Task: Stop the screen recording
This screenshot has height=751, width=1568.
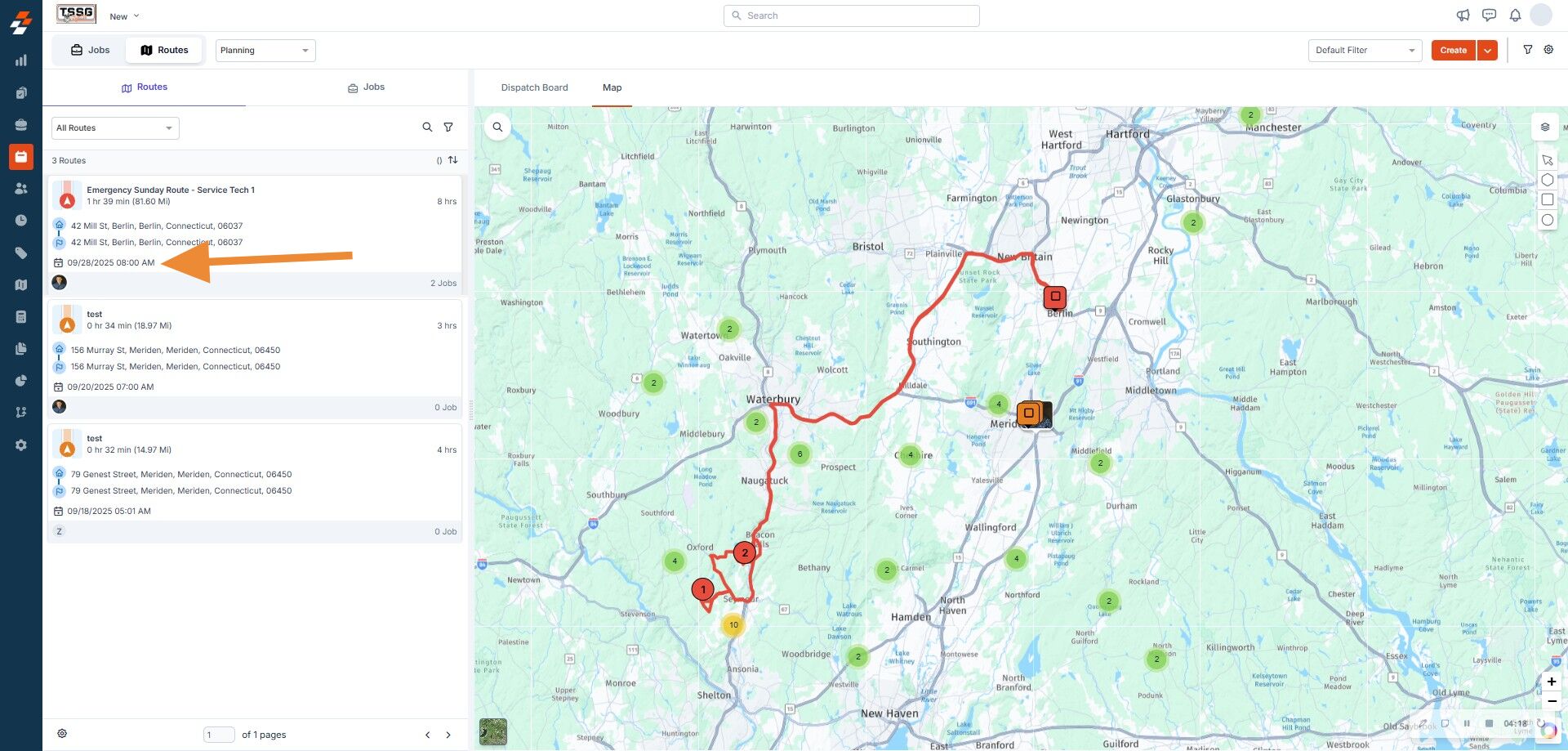Action: point(1489,723)
